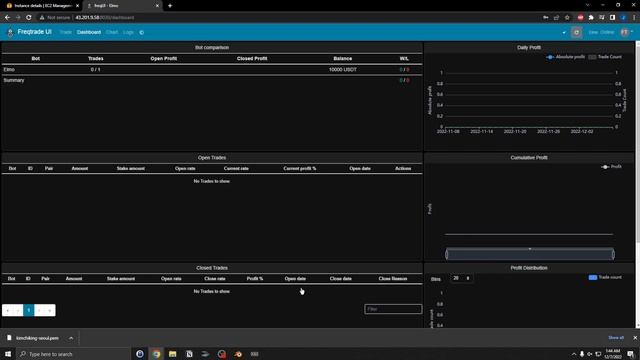The image size is (640, 360).
Task: Click the Closed Profit column header
Action: 252,58
